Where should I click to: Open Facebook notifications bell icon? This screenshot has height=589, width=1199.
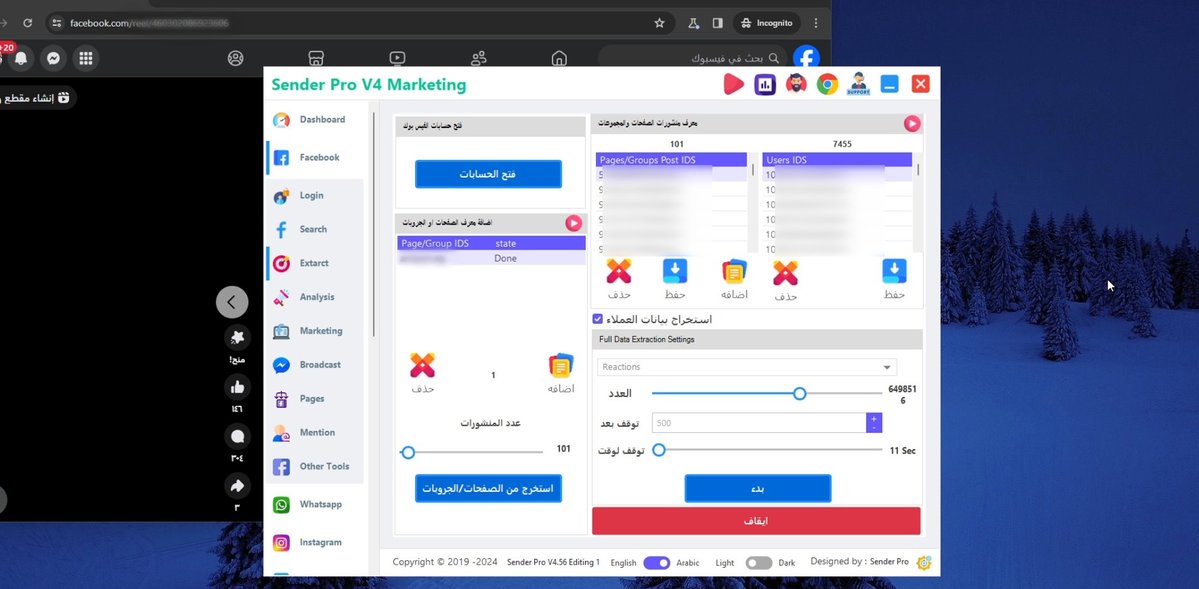tap(21, 58)
